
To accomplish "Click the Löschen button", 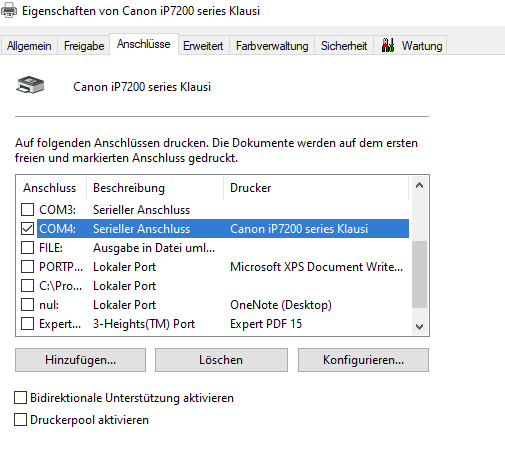I will 221,360.
